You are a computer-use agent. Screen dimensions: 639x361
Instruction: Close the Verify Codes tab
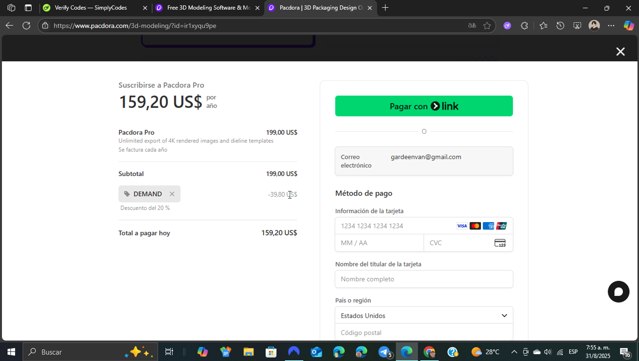(145, 8)
